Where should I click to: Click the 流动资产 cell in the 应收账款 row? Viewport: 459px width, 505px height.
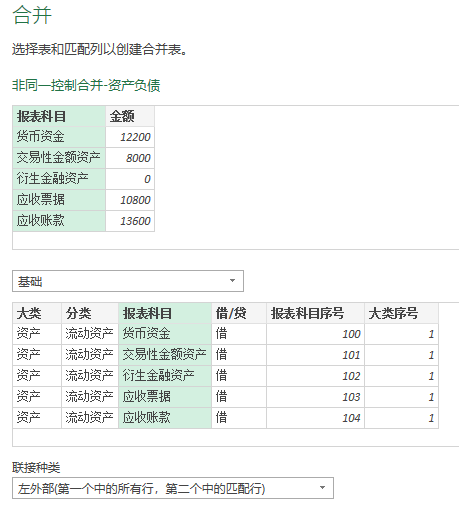point(90,418)
